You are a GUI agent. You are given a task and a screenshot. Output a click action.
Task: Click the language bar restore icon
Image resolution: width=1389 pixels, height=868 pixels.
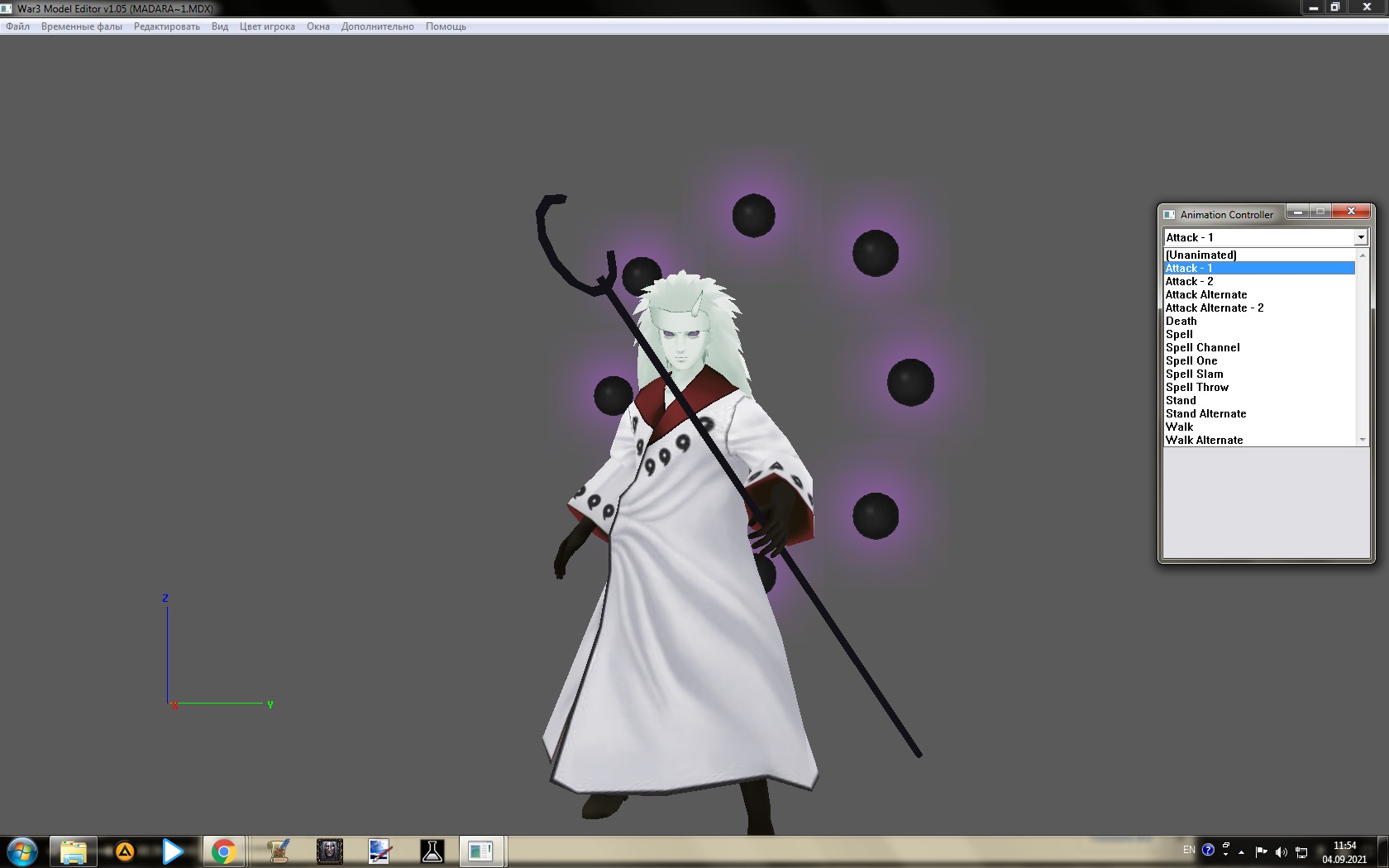1225,845
